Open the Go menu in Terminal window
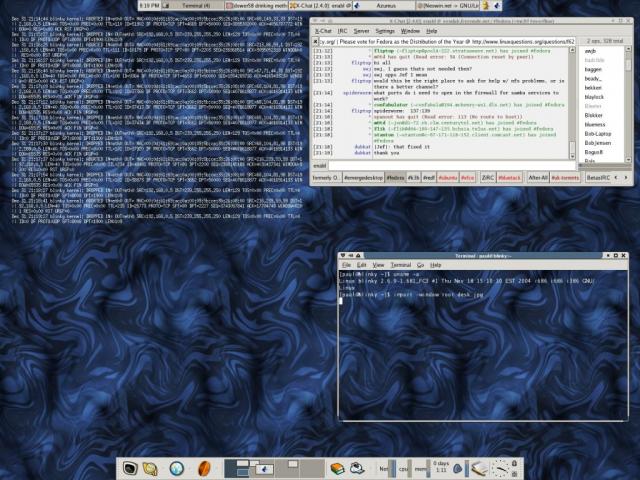The image size is (640, 480). 420,265
